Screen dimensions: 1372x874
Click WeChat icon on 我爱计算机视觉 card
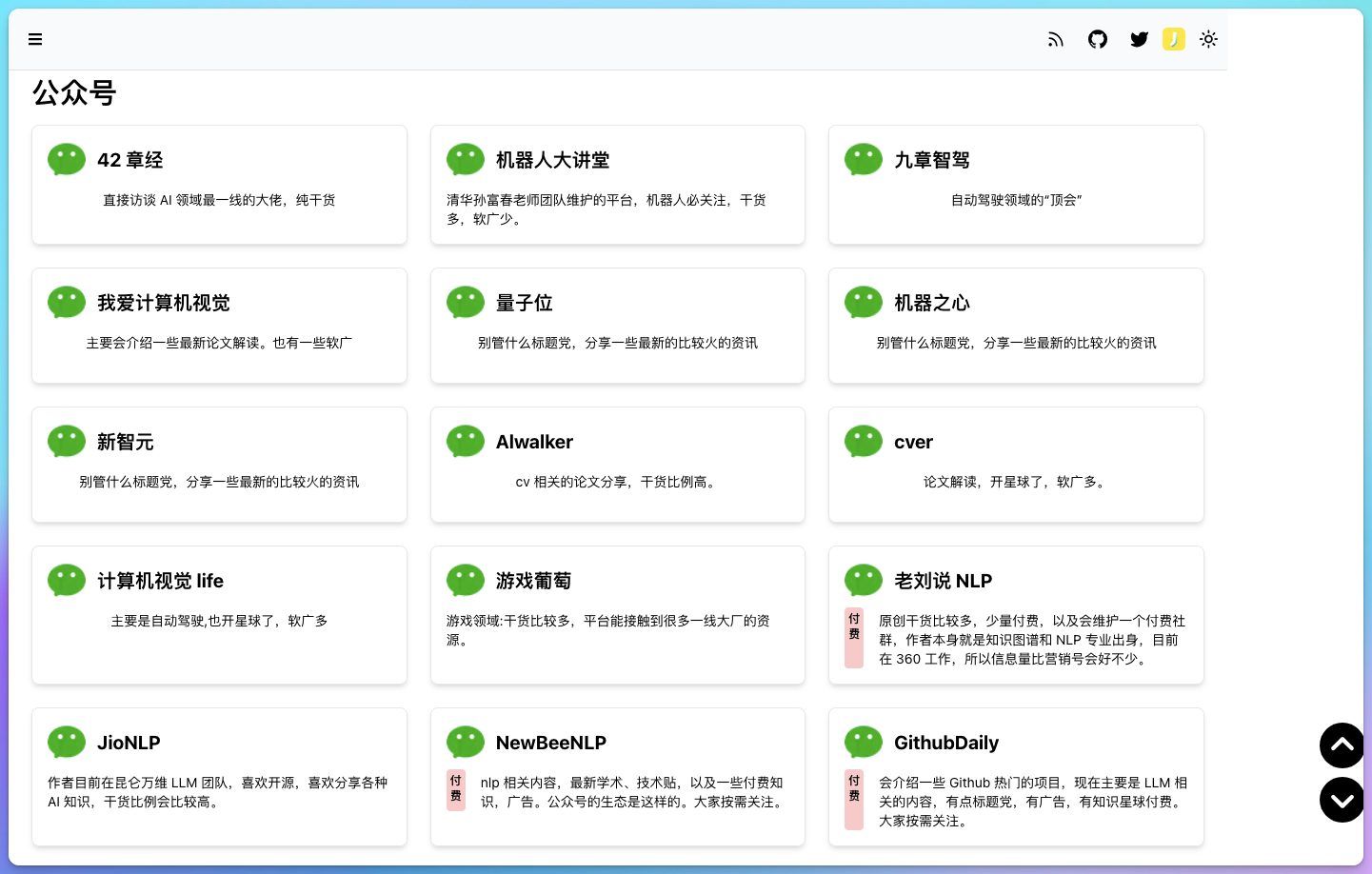coord(67,303)
